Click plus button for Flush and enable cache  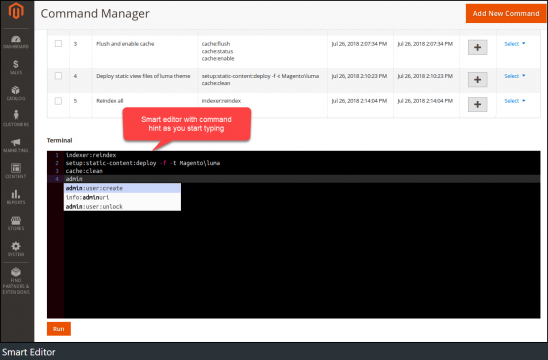pyautogui.click(x=477, y=48)
